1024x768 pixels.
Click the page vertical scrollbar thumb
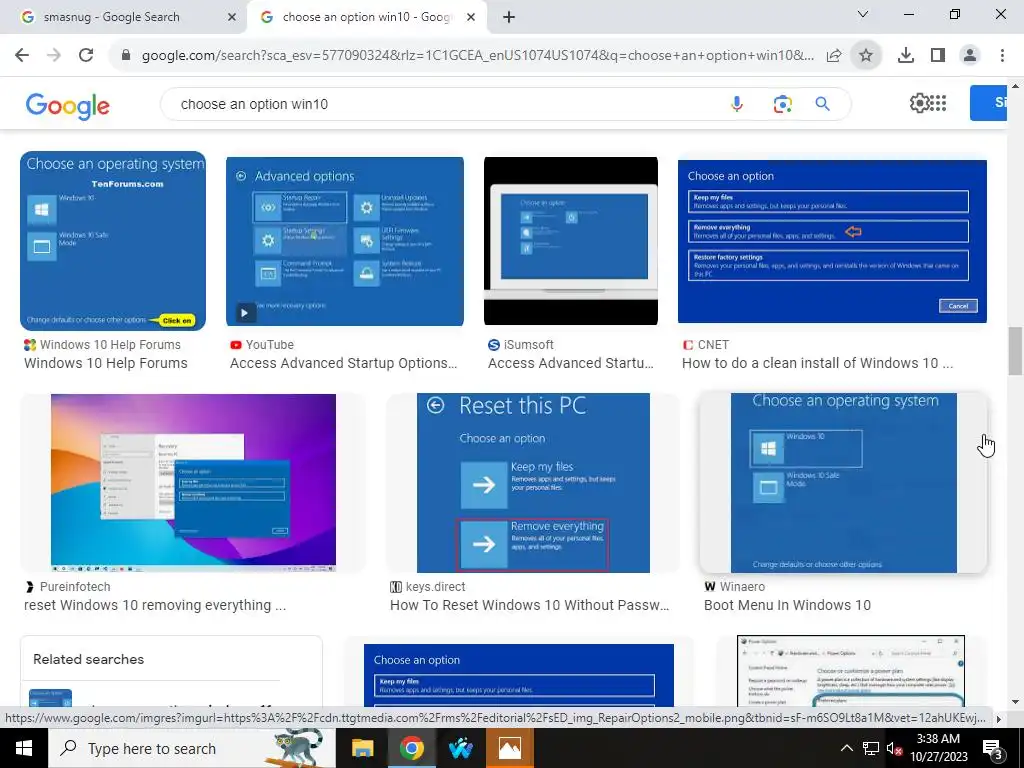(x=1016, y=352)
